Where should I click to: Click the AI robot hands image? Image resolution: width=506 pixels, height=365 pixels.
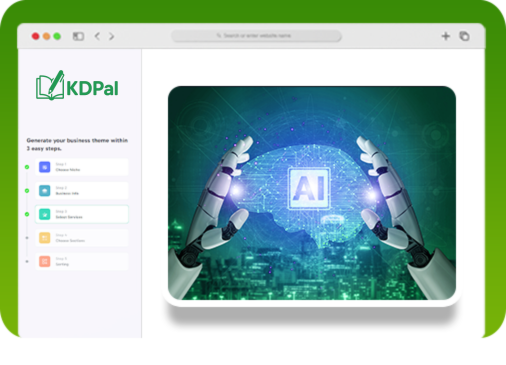coord(312,193)
